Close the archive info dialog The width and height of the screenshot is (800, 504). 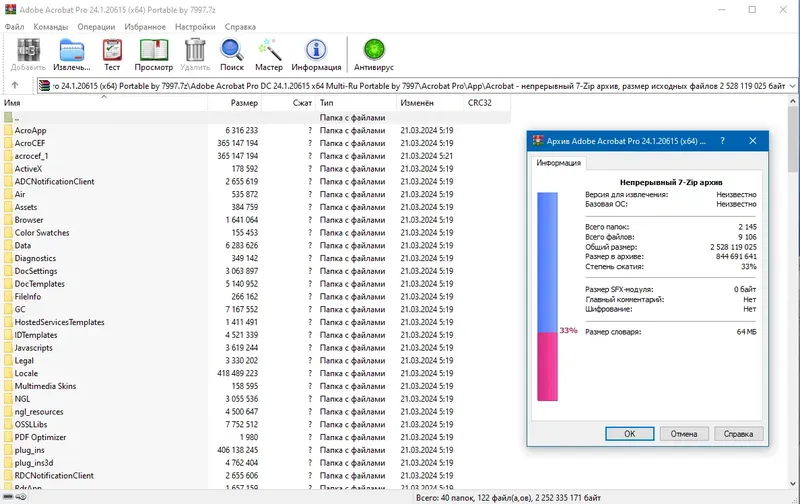753,141
